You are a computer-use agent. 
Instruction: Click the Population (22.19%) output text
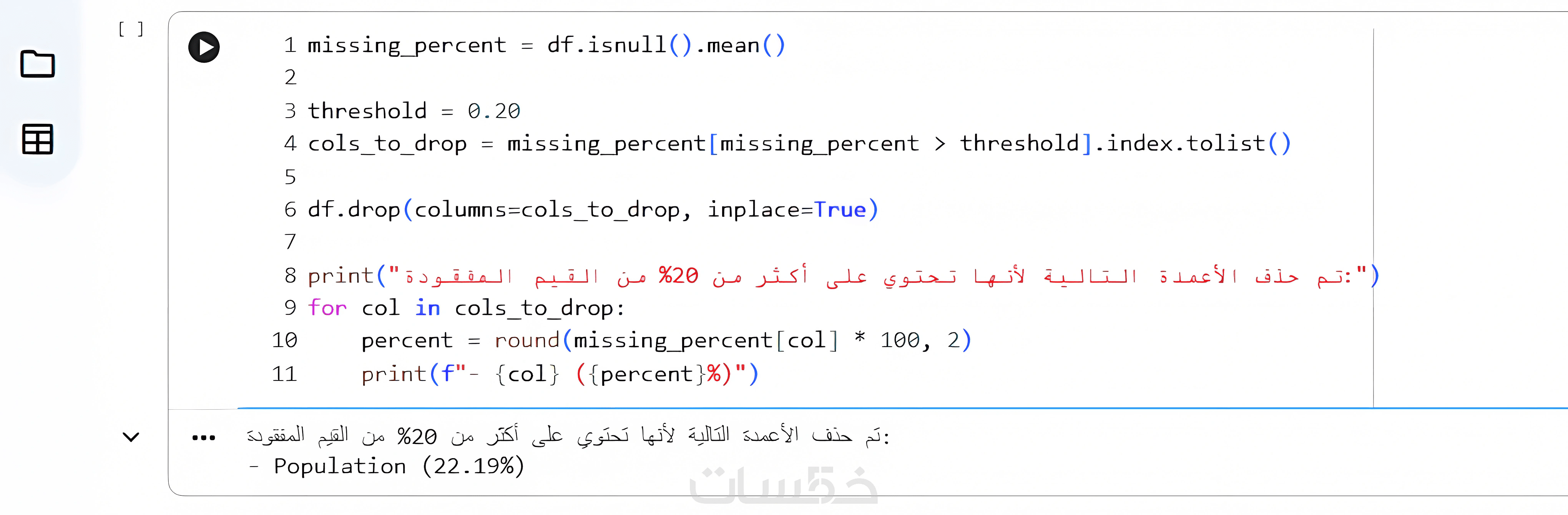pyautogui.click(x=387, y=467)
